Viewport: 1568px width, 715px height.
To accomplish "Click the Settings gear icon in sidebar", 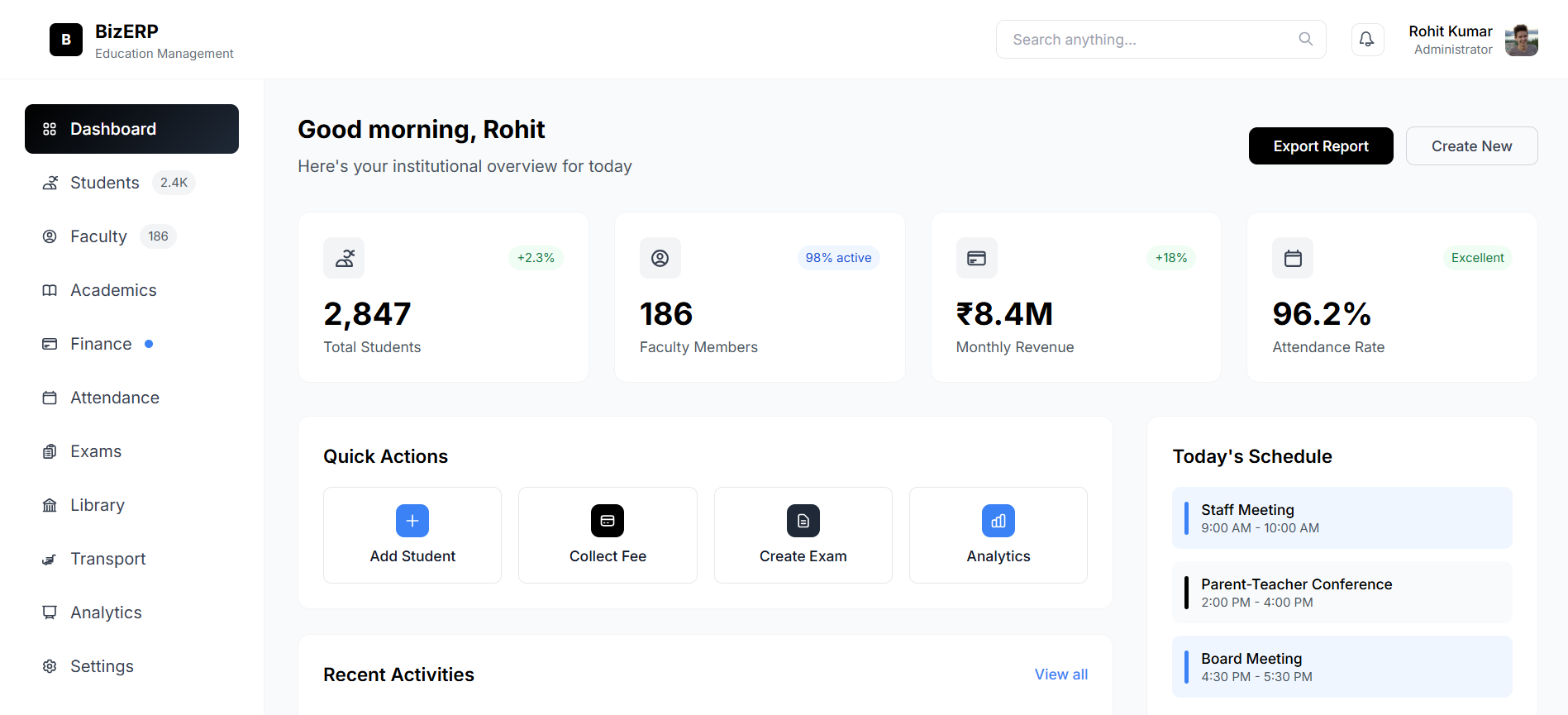I will point(50,666).
